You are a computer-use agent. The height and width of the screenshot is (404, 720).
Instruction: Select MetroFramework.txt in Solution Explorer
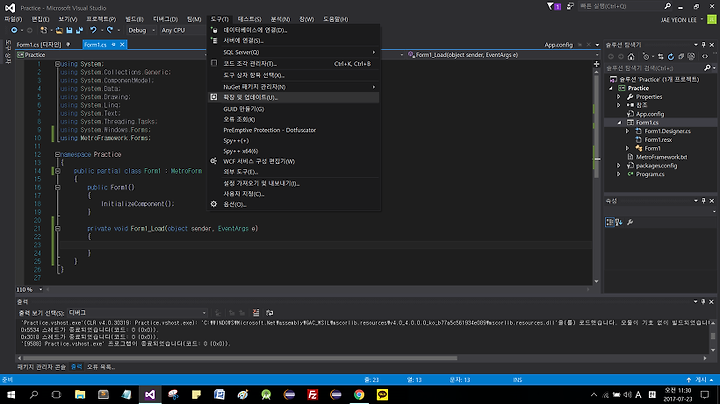coord(661,157)
